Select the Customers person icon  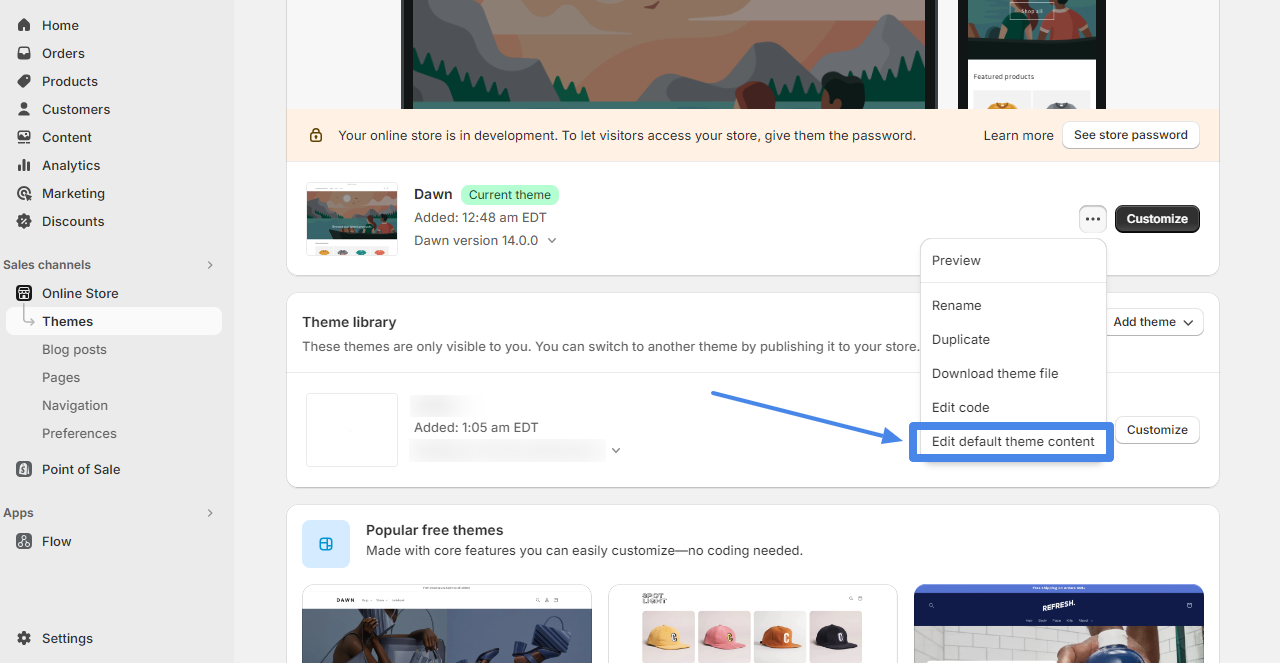(x=24, y=109)
